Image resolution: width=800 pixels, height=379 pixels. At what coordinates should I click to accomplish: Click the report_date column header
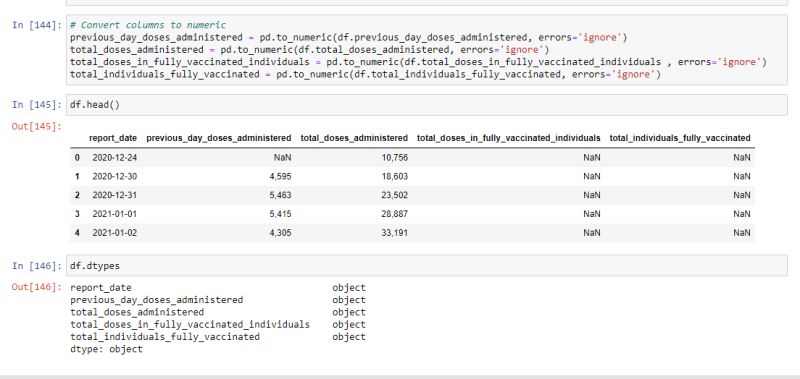pyautogui.click(x=113, y=138)
